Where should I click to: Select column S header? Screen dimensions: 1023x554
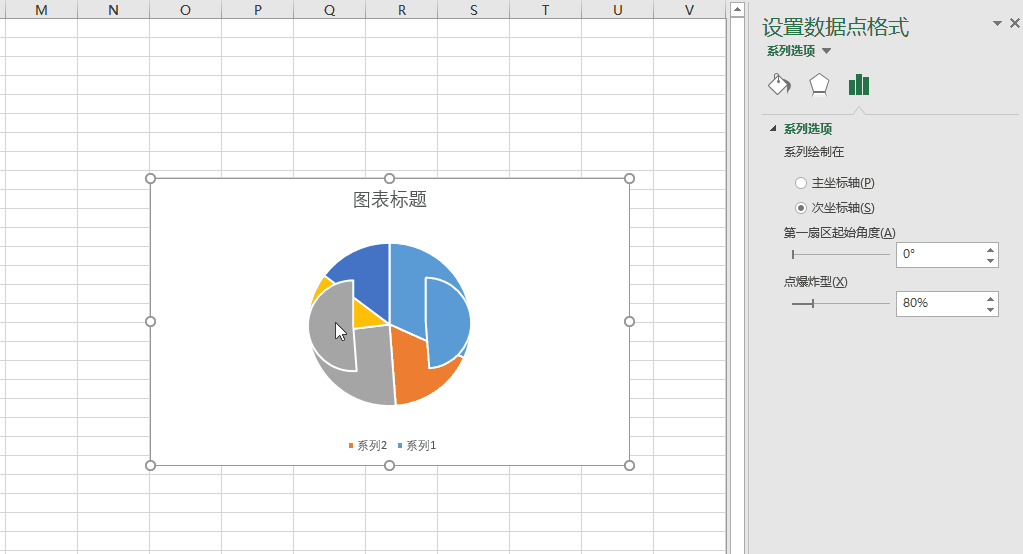(474, 10)
